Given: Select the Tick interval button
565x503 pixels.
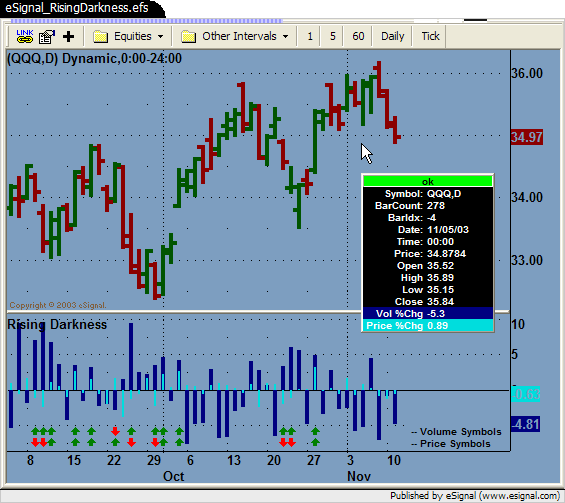Looking at the screenshot, I should 430,36.
